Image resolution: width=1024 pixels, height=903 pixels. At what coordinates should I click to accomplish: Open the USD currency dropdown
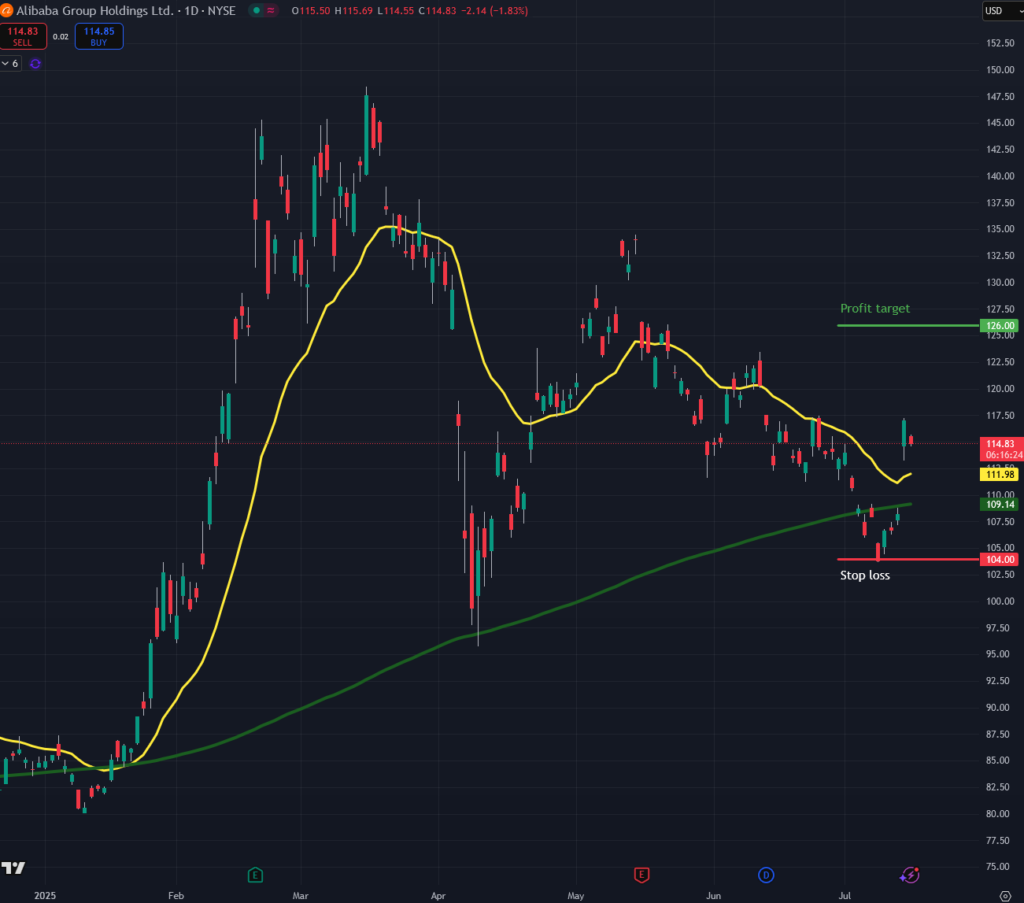[1003, 10]
